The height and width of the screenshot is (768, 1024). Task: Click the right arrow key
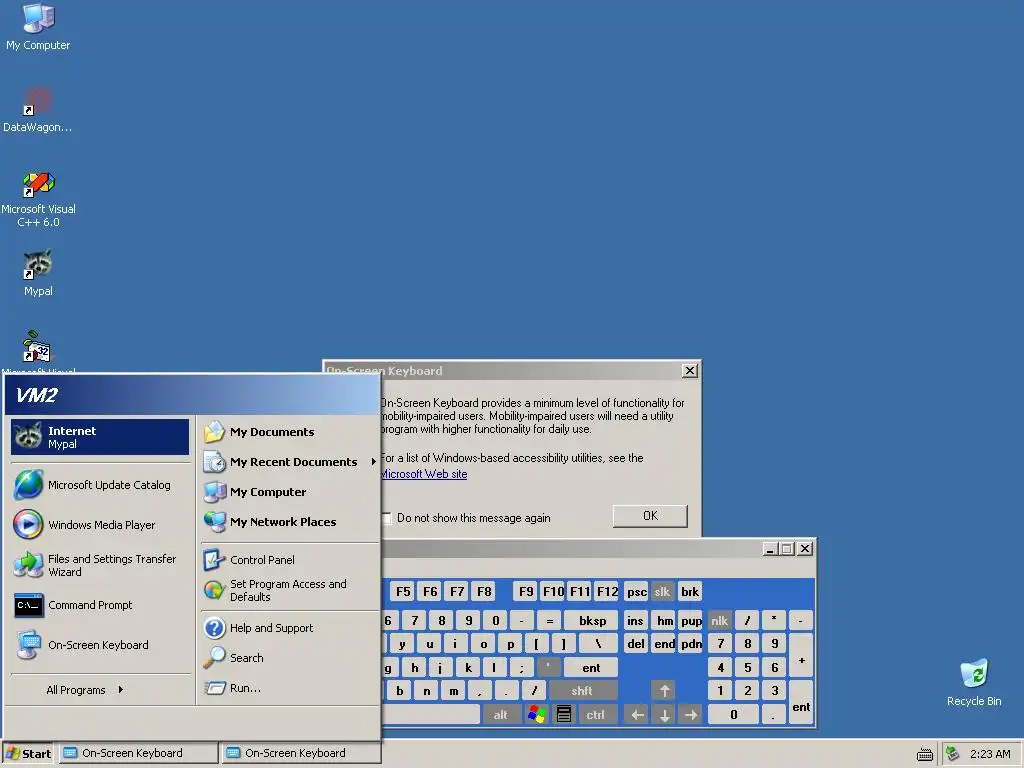click(x=691, y=714)
